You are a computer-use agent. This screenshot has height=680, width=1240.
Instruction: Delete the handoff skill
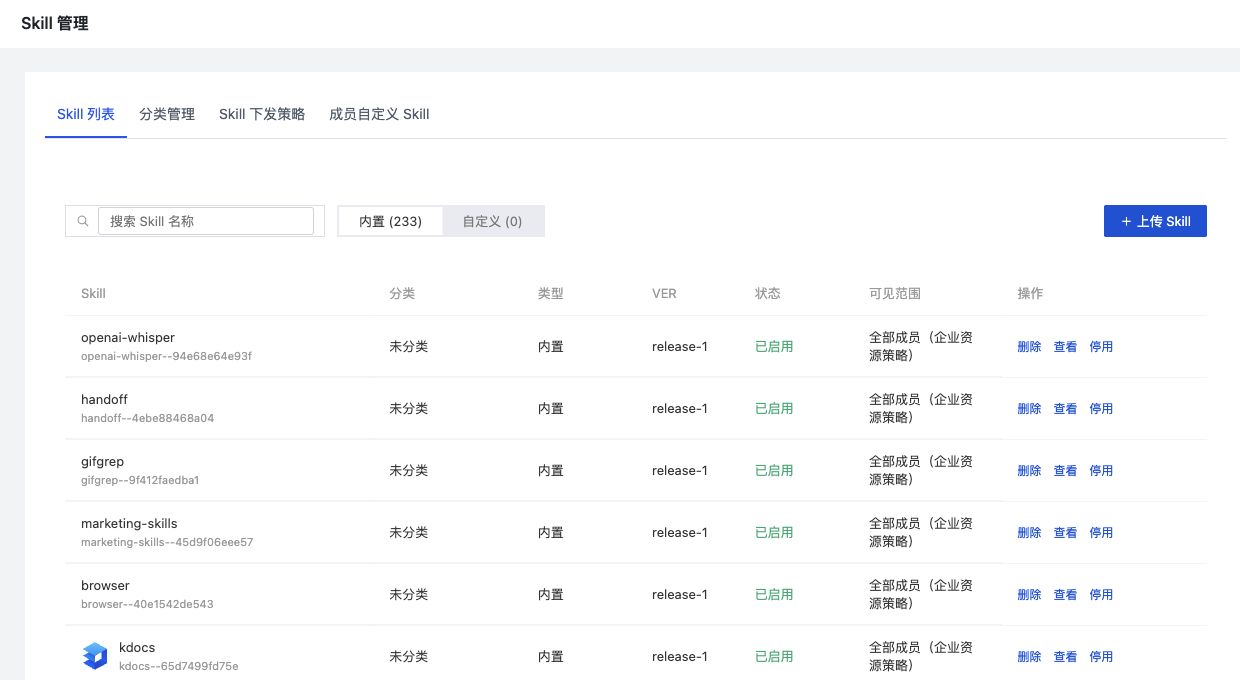[x=1029, y=409]
